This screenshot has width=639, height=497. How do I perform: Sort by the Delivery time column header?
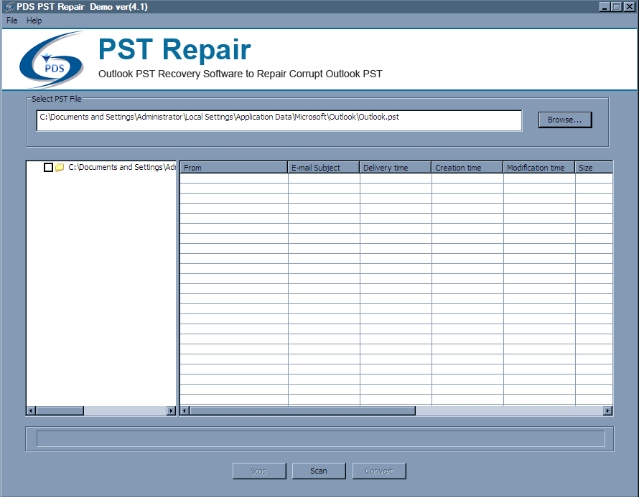tap(396, 167)
